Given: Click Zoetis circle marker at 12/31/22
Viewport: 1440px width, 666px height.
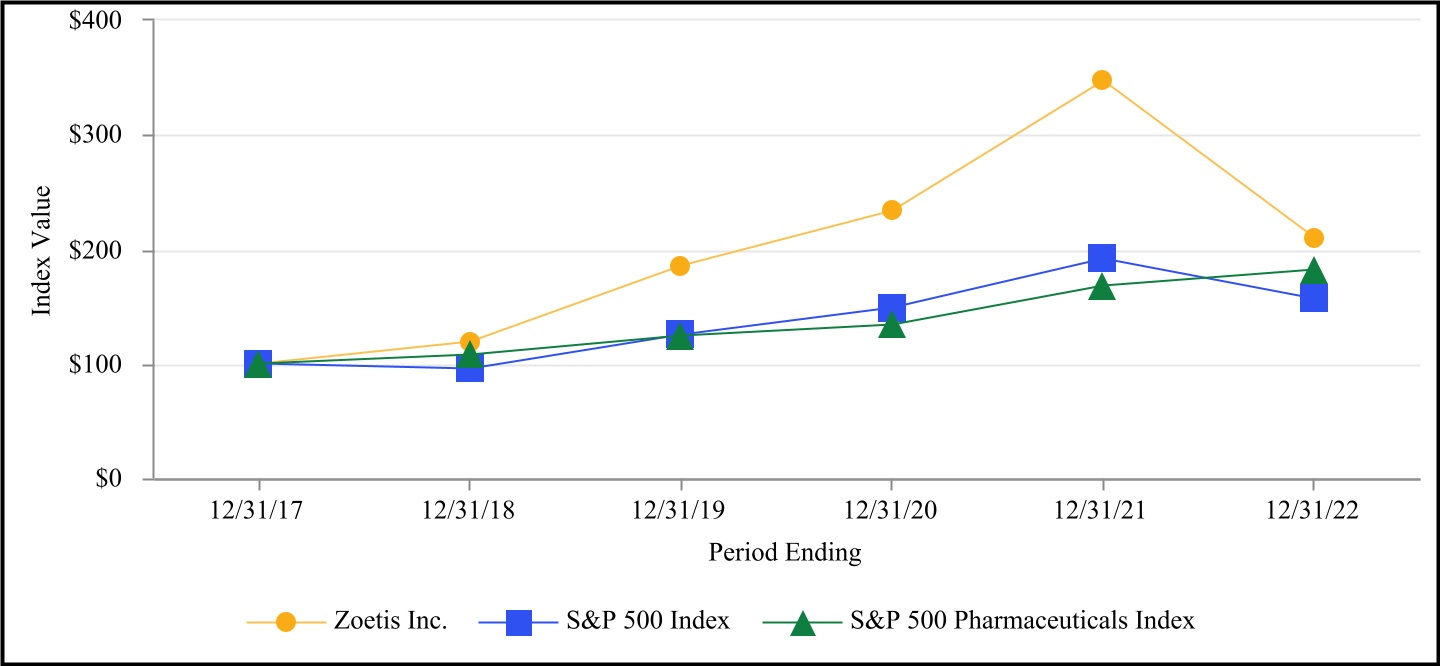Looking at the screenshot, I should 1314,238.
